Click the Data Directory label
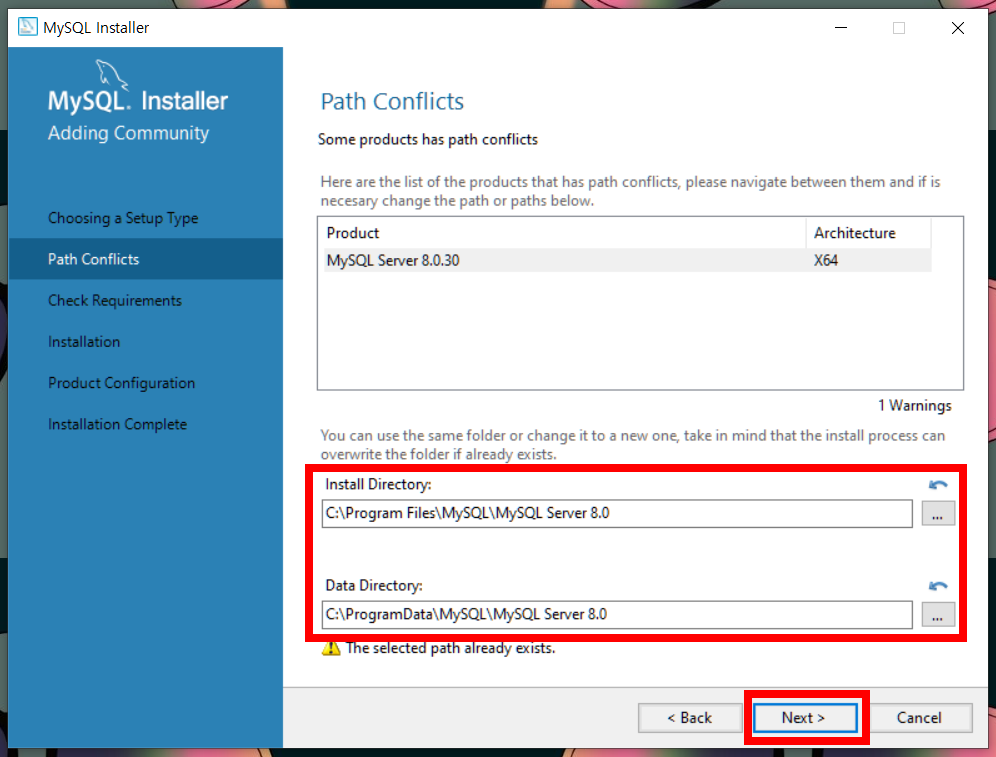 (x=374, y=586)
